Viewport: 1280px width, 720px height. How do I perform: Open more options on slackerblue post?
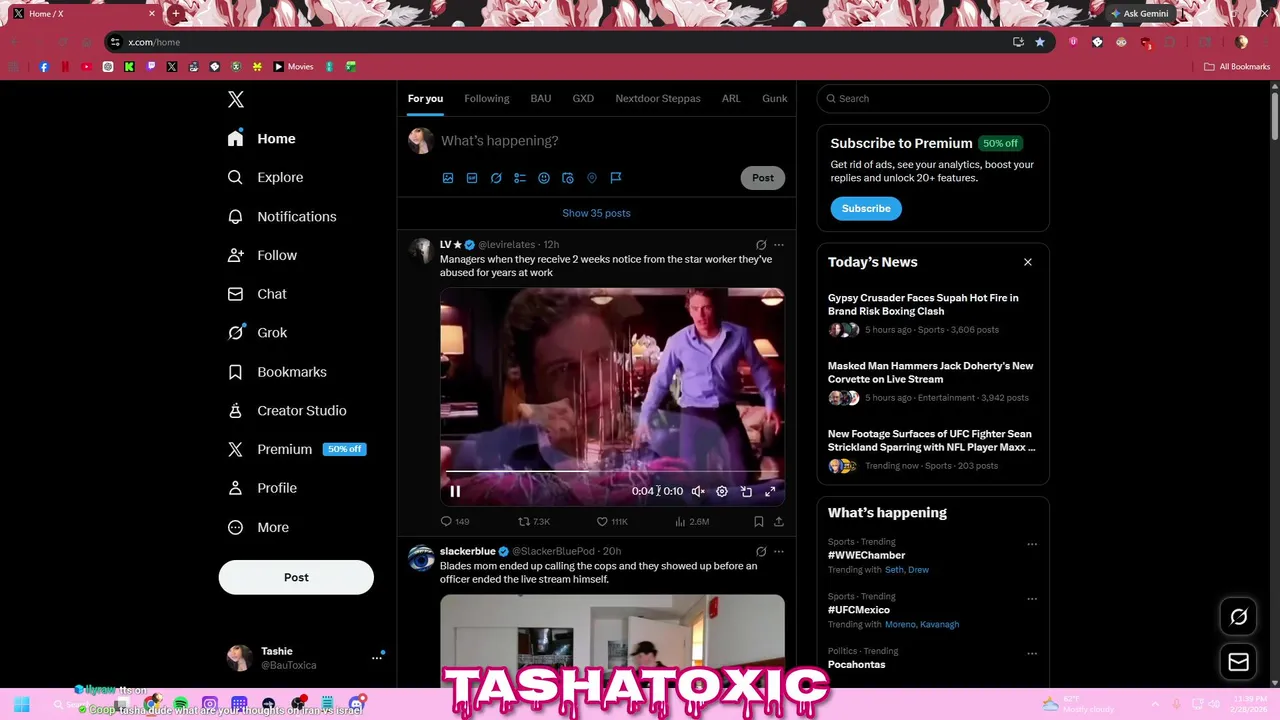779,551
